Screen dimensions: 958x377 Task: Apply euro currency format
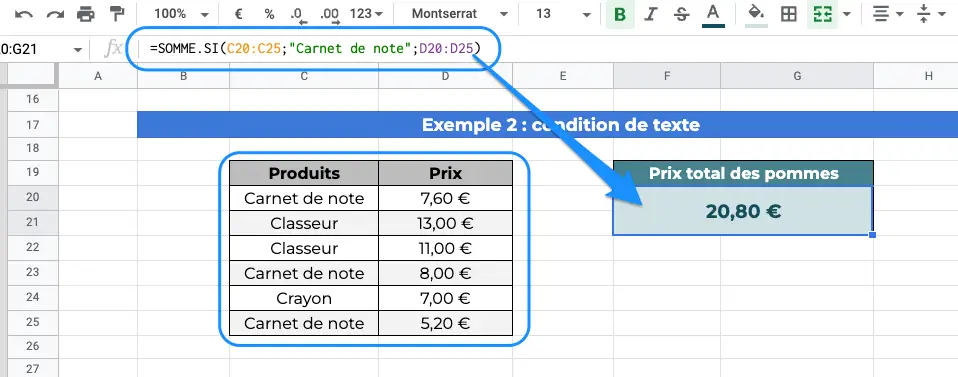[239, 13]
